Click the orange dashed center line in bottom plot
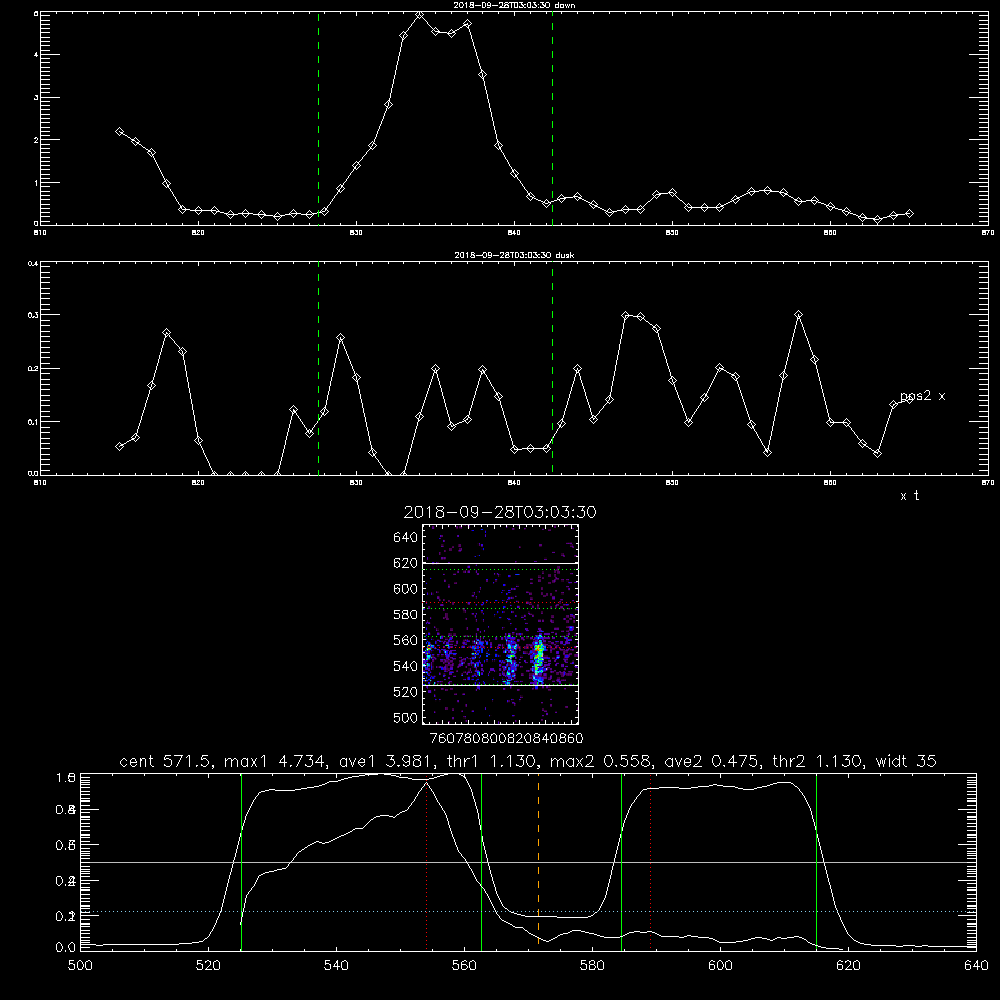Viewport: 1000px width, 1000px height. [x=538, y=861]
